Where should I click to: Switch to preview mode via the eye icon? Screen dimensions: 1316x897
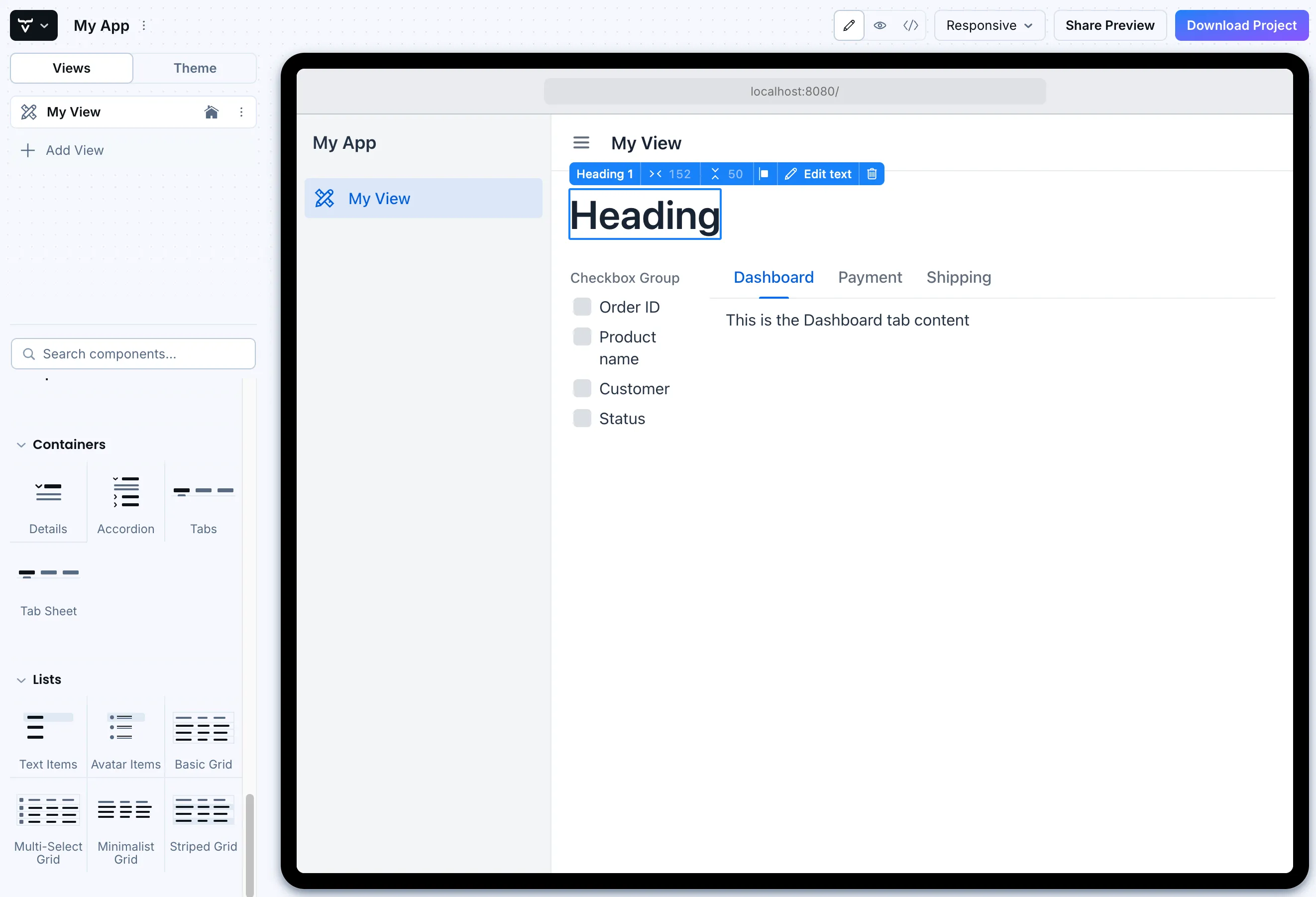click(880, 25)
